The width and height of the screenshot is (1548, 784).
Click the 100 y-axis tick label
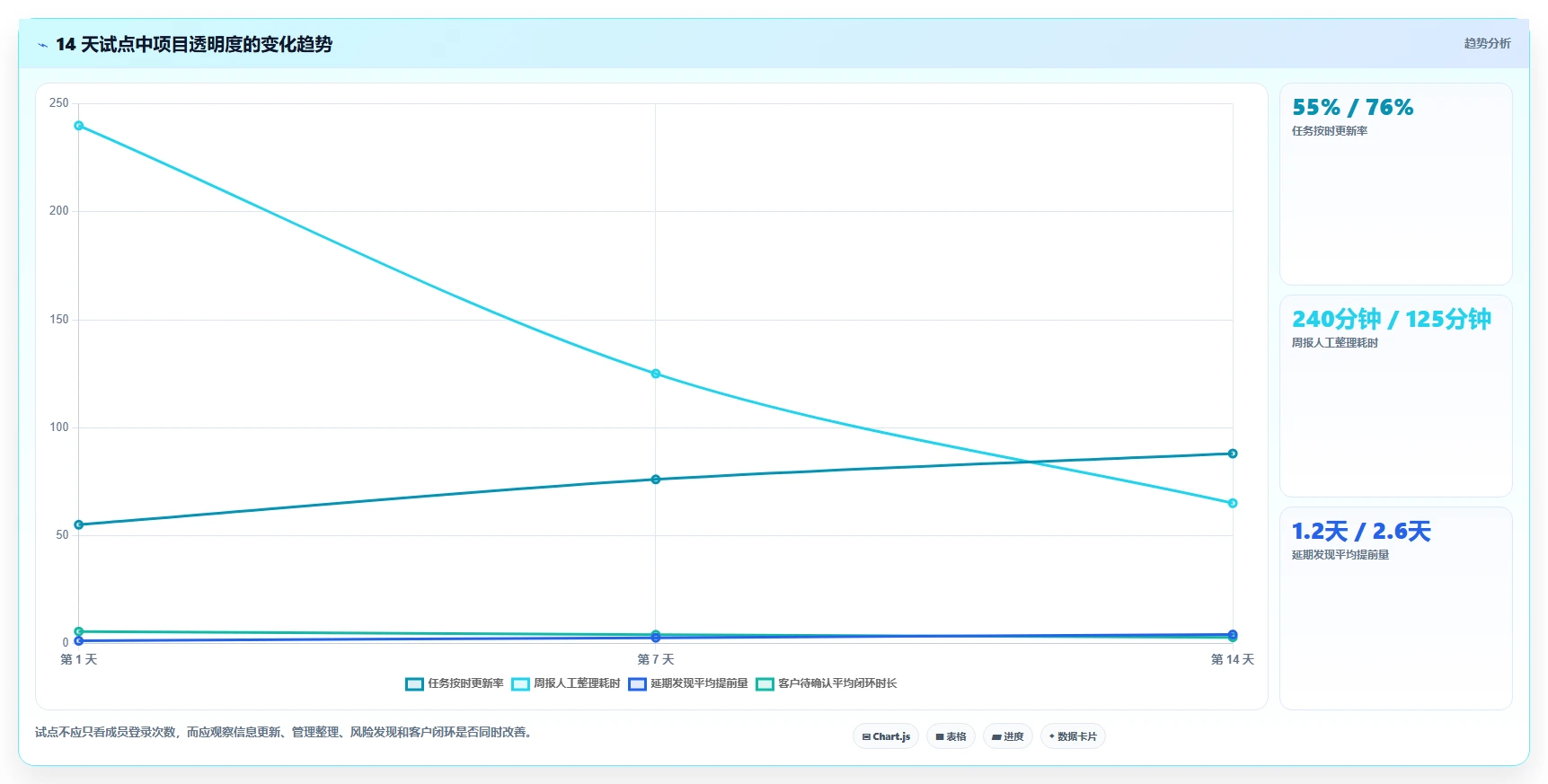coord(59,427)
